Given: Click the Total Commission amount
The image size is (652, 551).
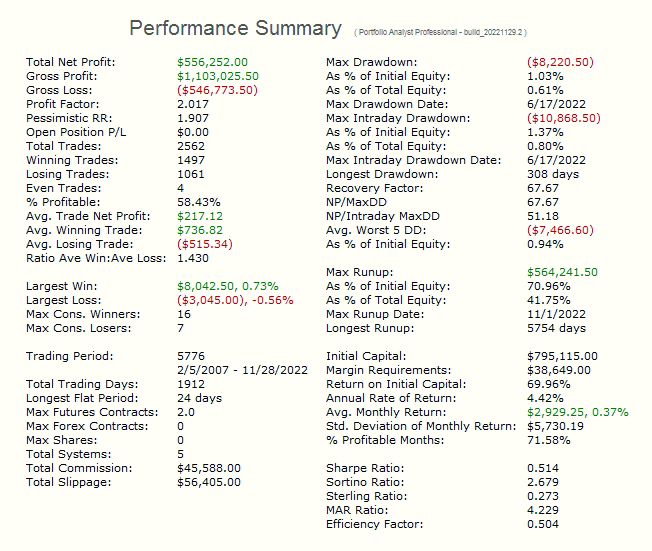Looking at the screenshot, I should [x=209, y=468].
